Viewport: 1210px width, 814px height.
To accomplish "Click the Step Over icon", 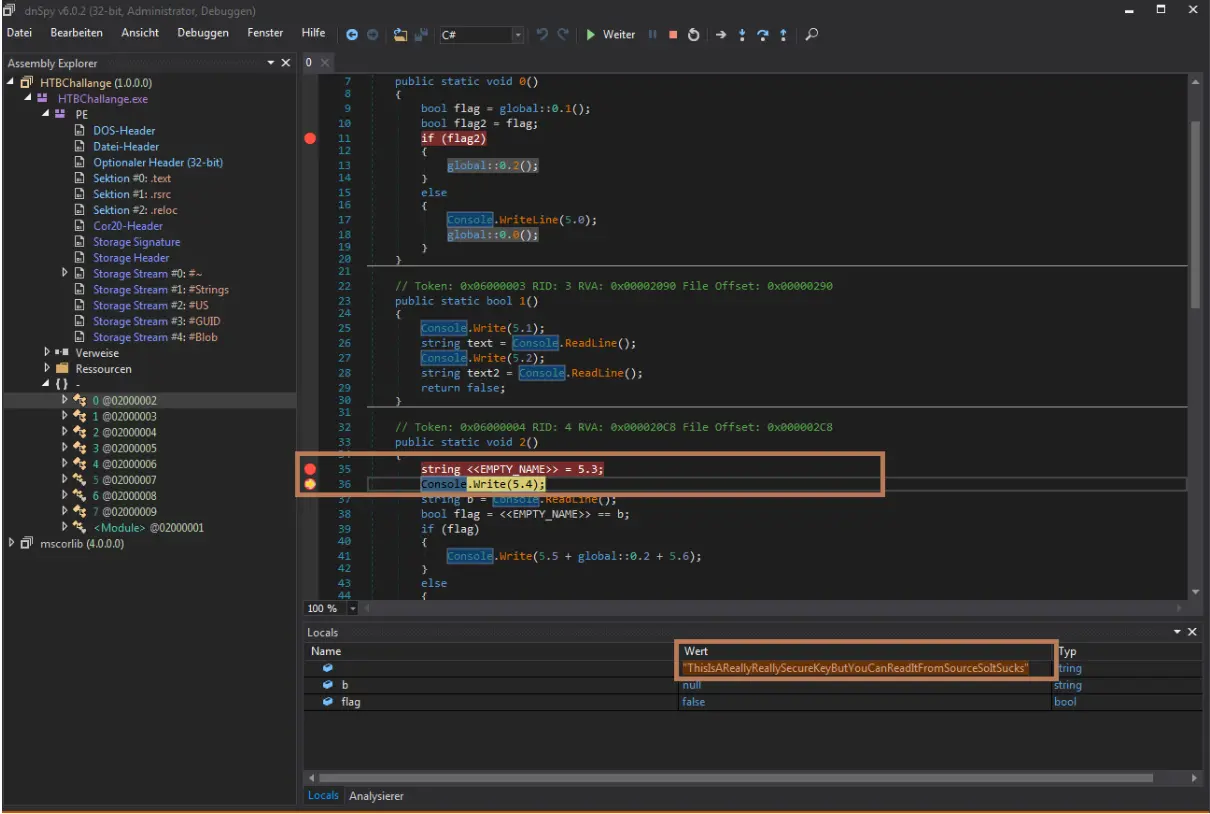I will pos(762,35).
